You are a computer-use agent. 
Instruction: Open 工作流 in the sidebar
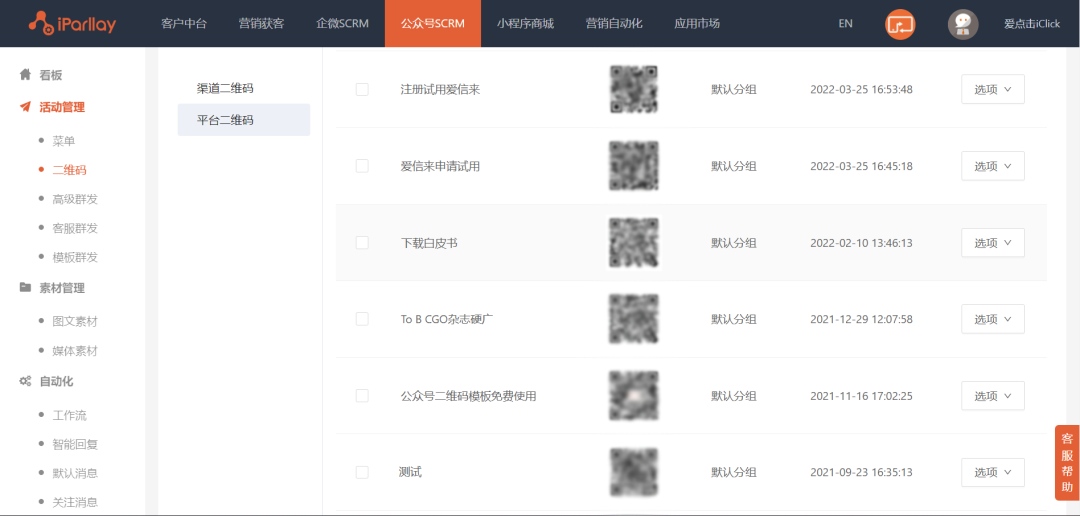click(x=70, y=415)
